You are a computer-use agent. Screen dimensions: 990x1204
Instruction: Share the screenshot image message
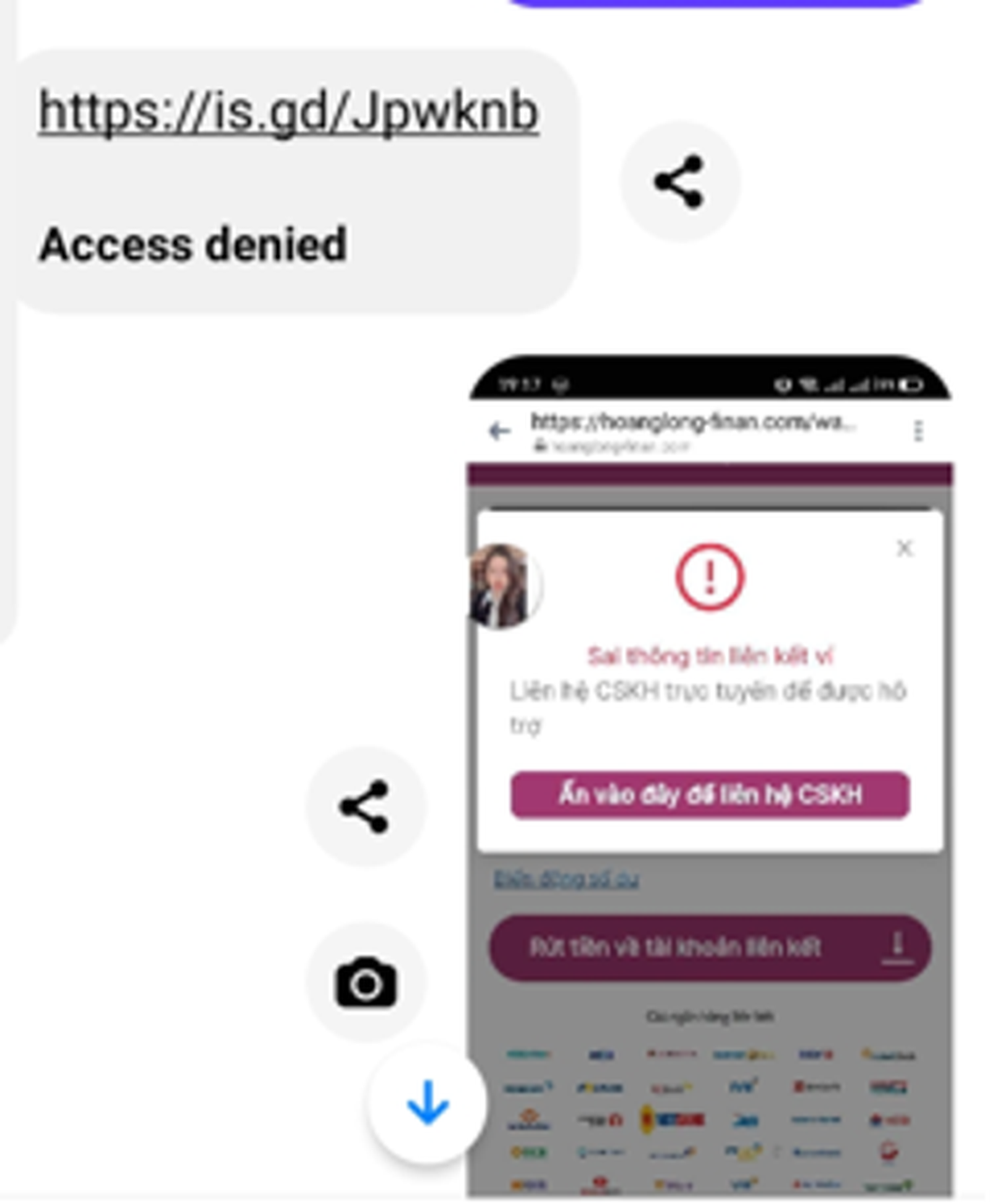point(365,806)
